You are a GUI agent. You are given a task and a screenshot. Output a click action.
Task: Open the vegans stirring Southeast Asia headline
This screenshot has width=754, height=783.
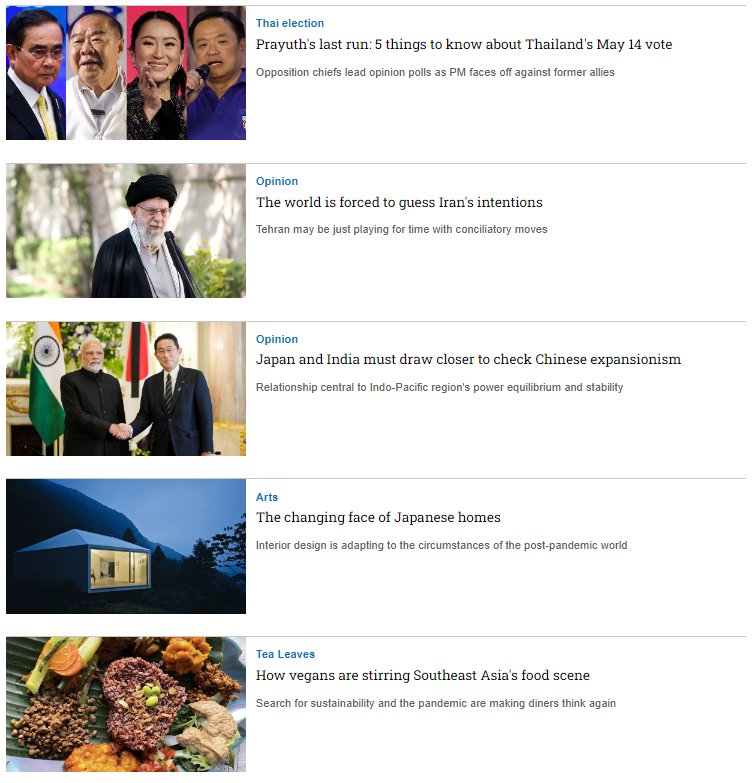pyautogui.click(x=422, y=676)
